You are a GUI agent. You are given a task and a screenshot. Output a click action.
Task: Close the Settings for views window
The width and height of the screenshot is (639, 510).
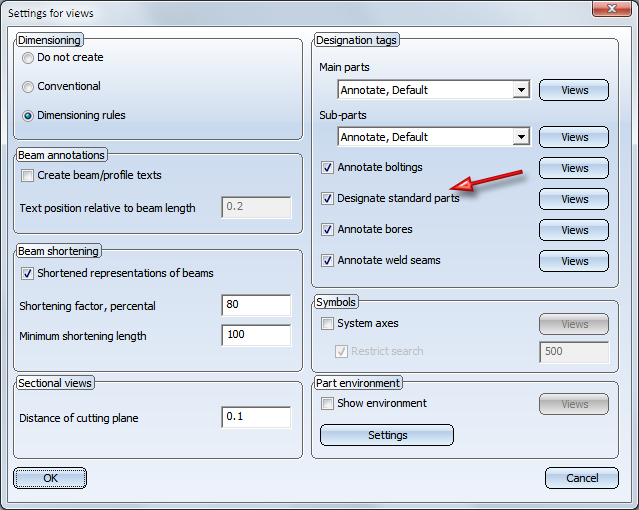pos(611,8)
